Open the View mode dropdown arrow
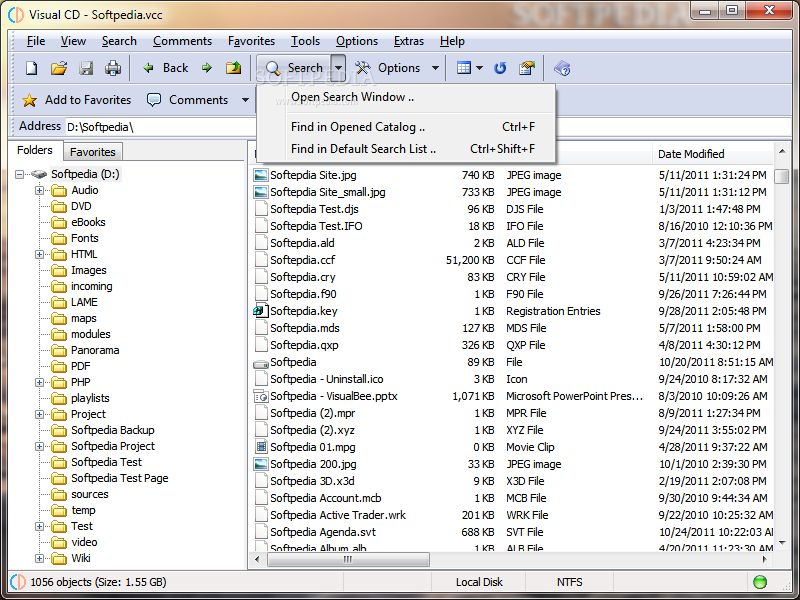 pos(479,68)
